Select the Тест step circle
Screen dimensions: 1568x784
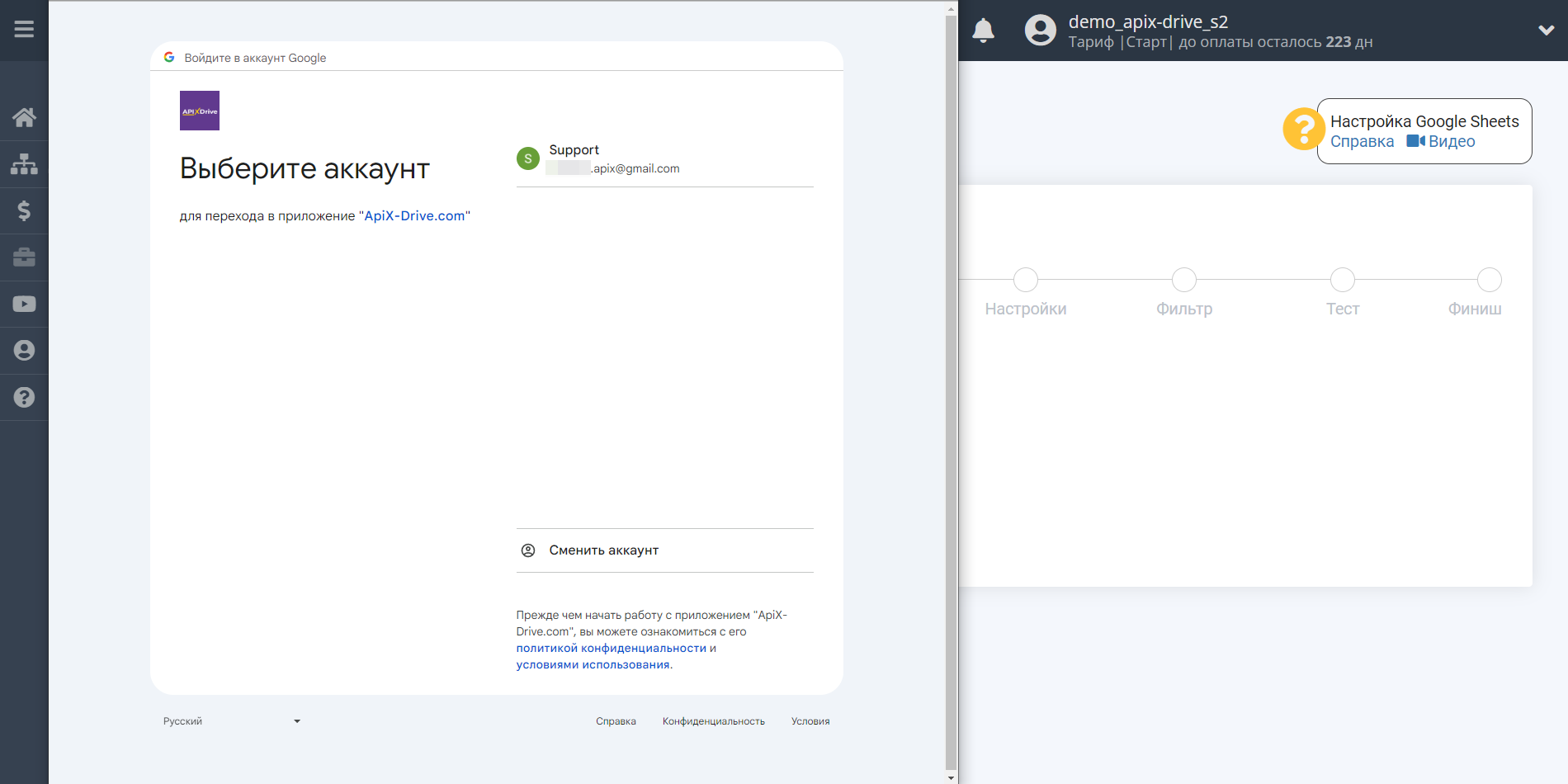coord(1343,280)
